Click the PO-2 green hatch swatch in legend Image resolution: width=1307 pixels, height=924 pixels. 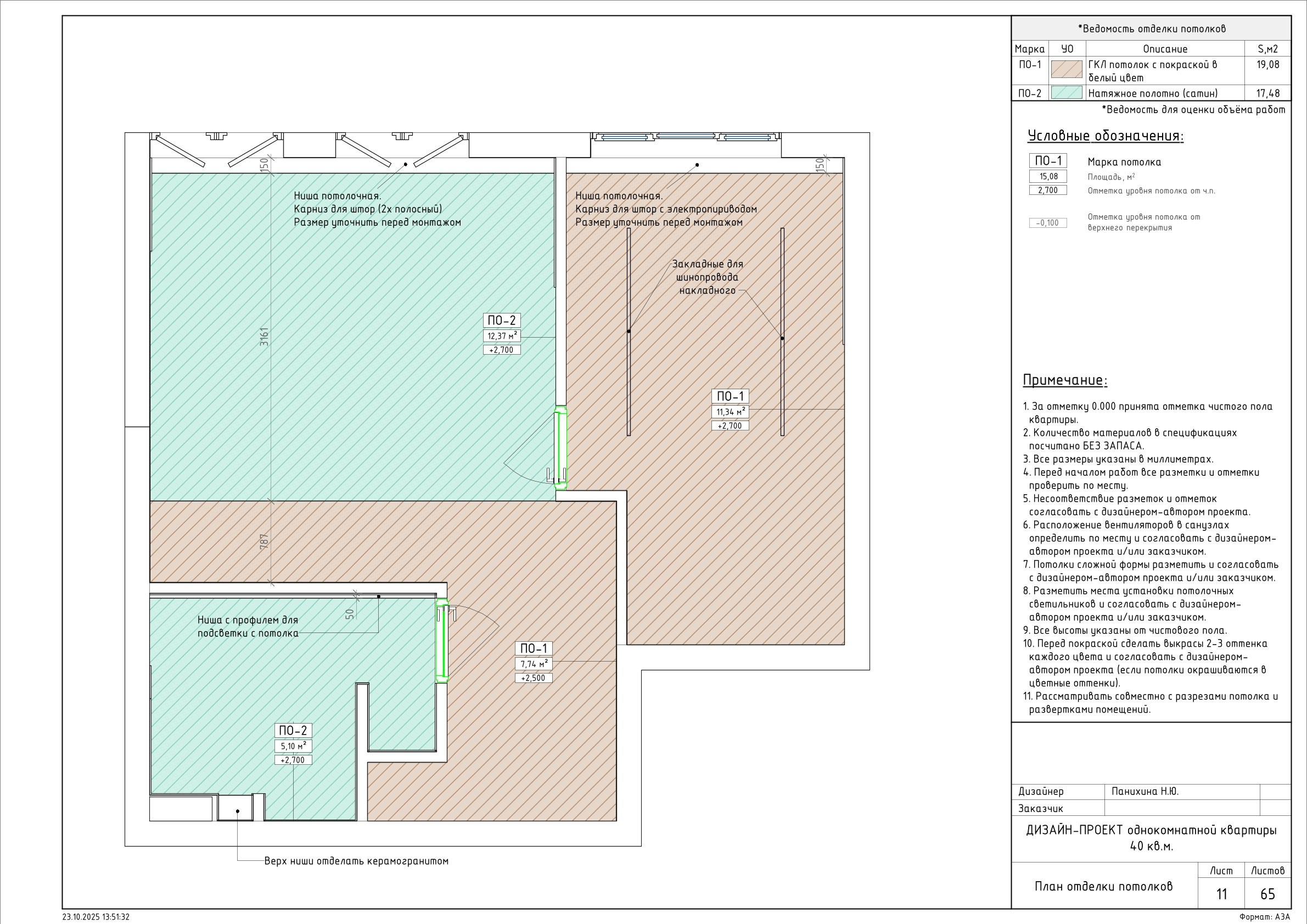(x=1066, y=93)
